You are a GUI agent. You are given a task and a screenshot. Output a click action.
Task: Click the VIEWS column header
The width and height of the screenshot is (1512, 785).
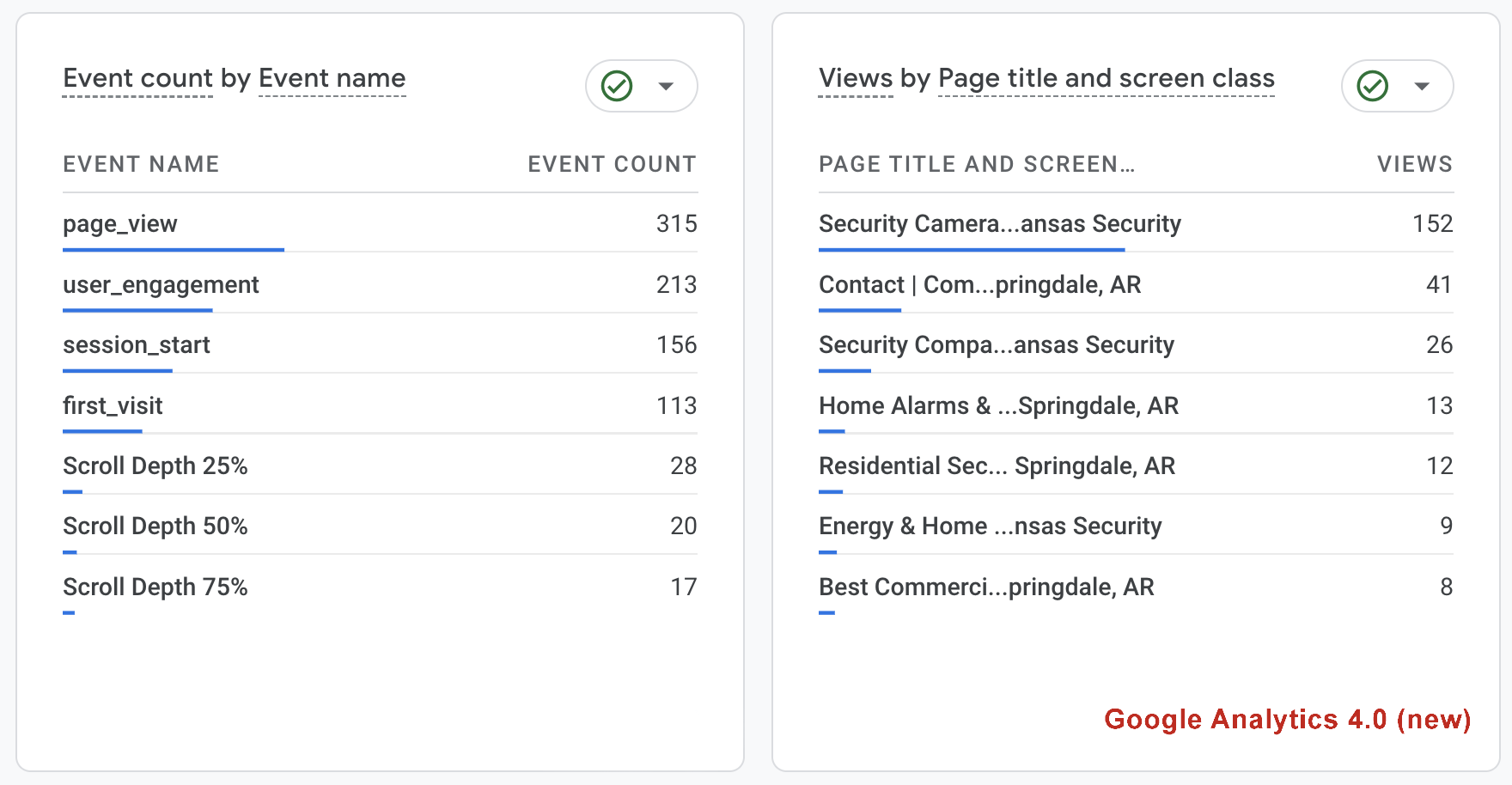(1414, 164)
